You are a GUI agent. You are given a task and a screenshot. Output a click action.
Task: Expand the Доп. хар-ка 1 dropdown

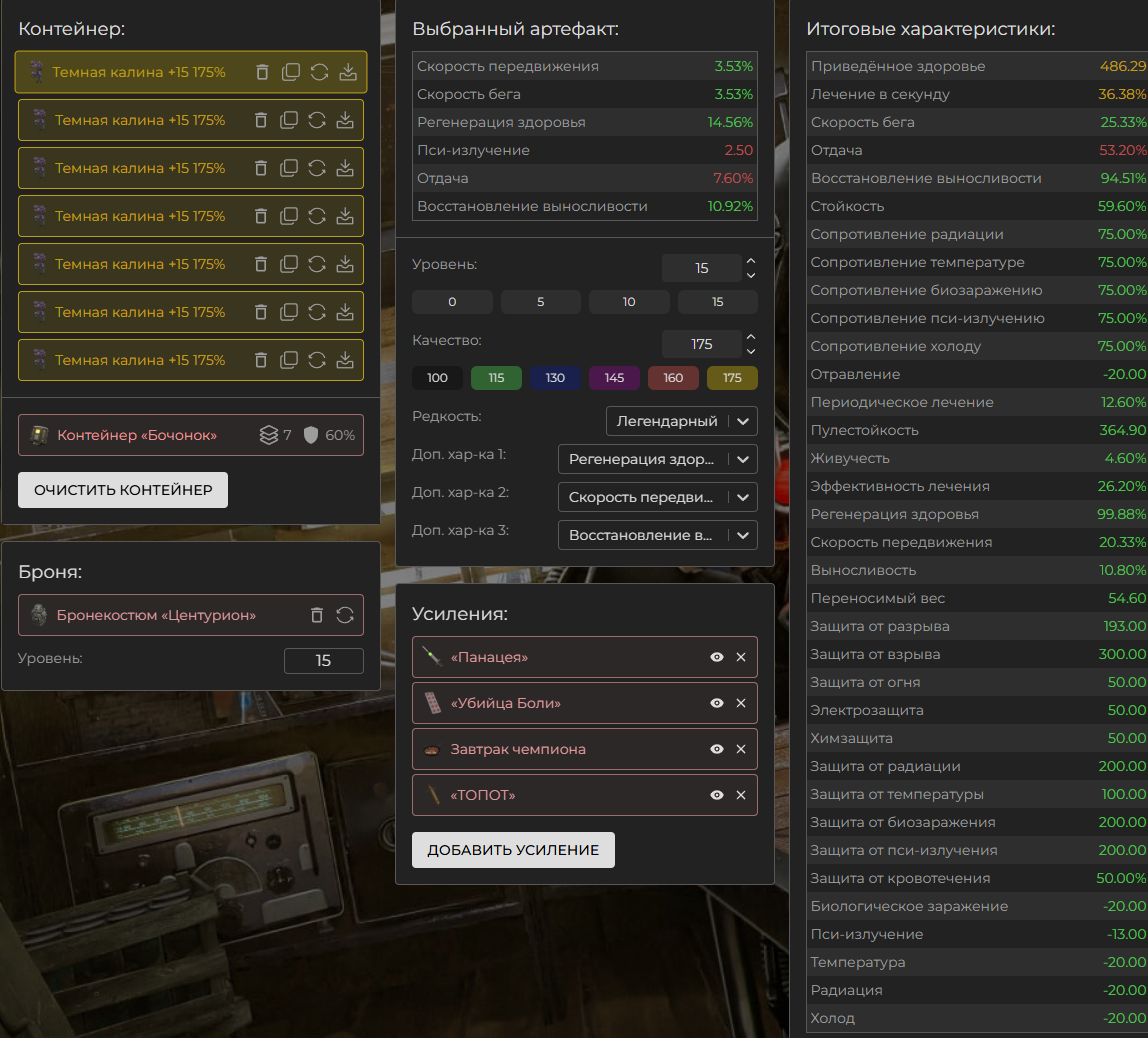click(x=657, y=459)
